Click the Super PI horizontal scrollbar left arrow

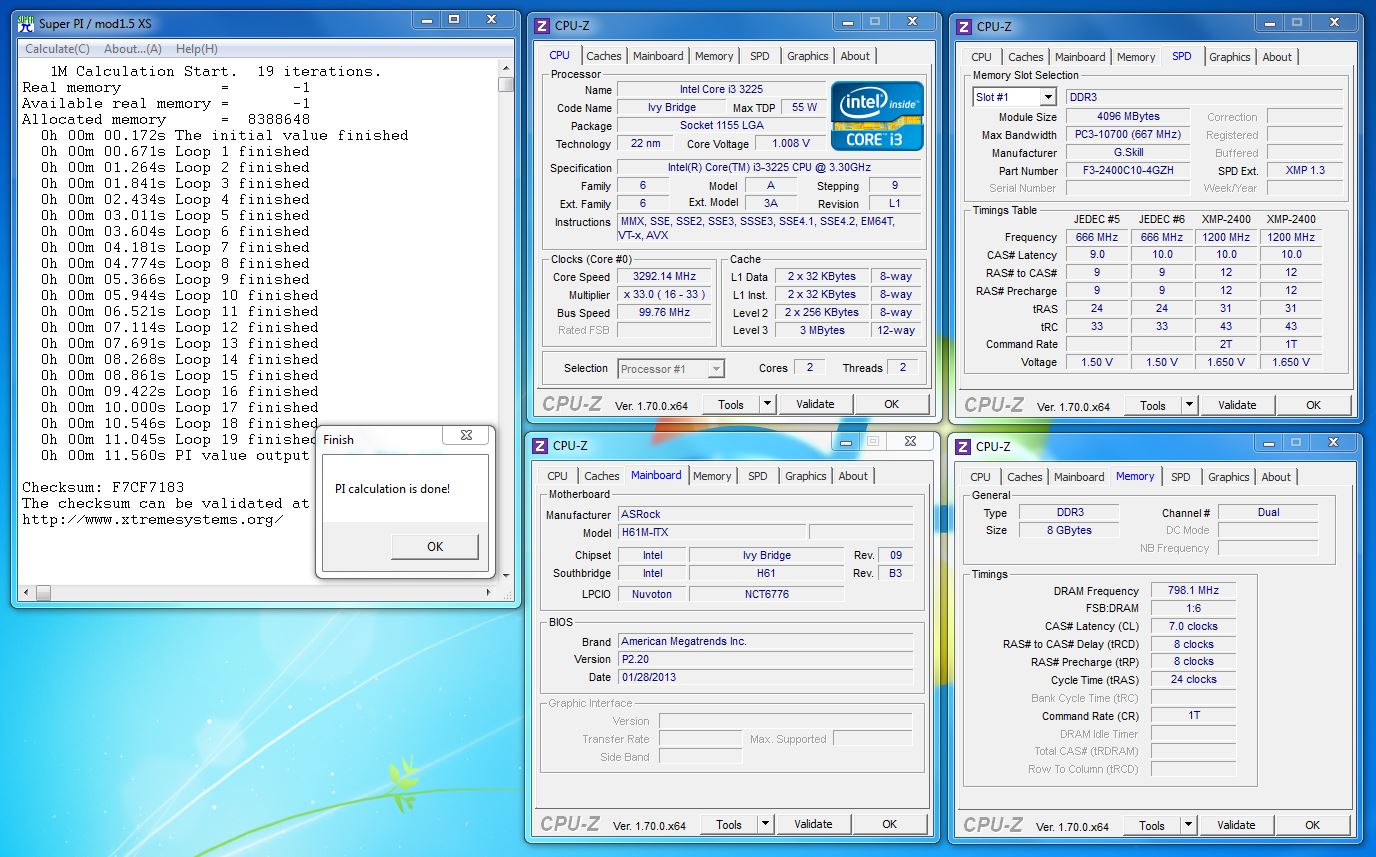[27, 593]
